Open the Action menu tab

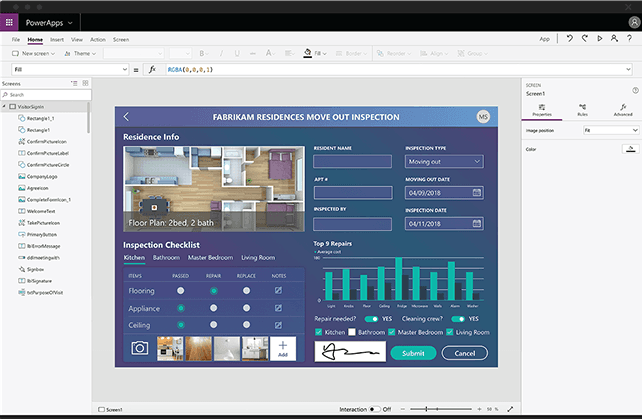point(98,39)
